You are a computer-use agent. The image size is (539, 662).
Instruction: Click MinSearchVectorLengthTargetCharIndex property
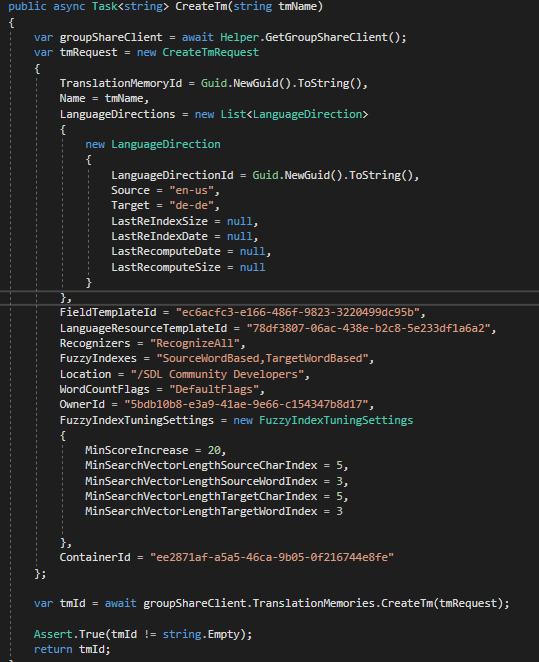pos(201,496)
